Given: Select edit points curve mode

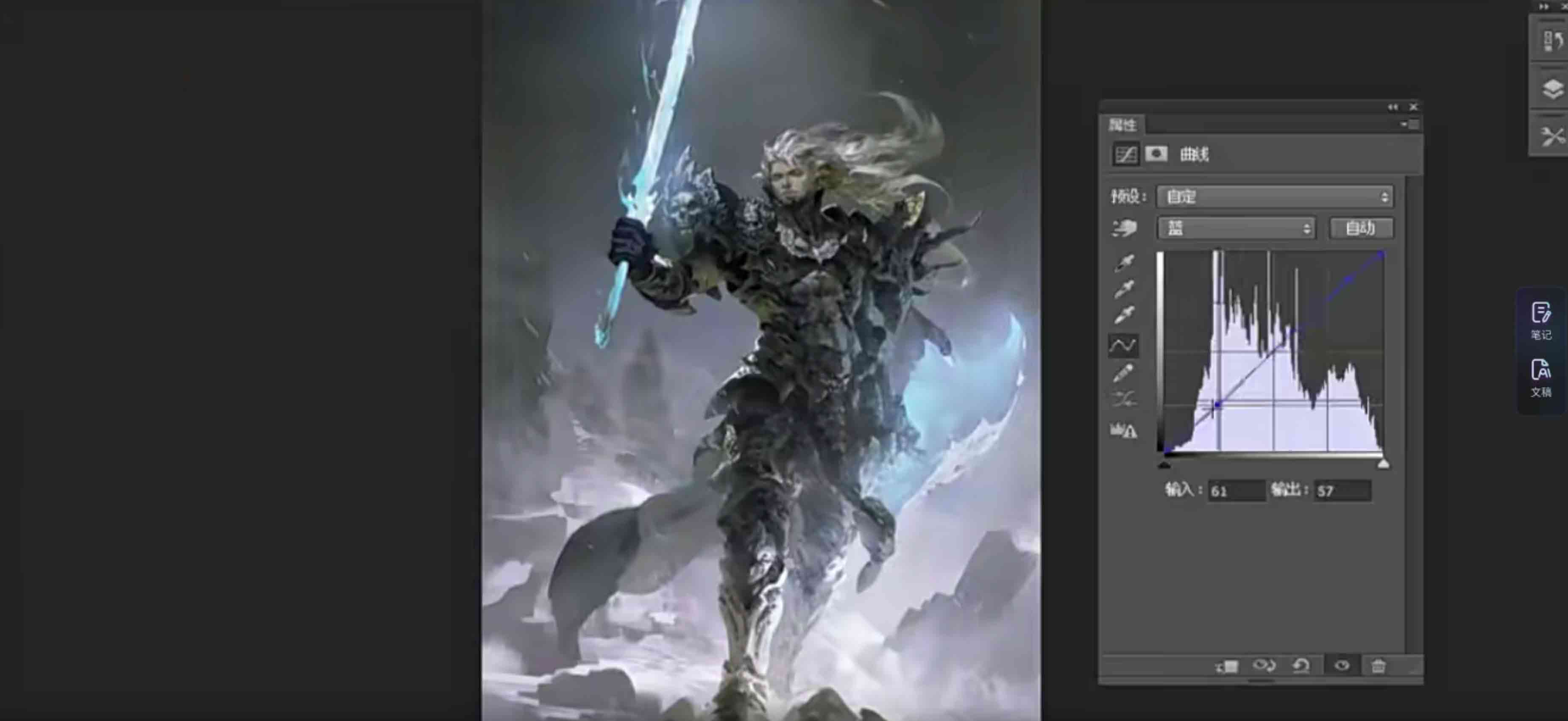Looking at the screenshot, I should pyautogui.click(x=1123, y=346).
